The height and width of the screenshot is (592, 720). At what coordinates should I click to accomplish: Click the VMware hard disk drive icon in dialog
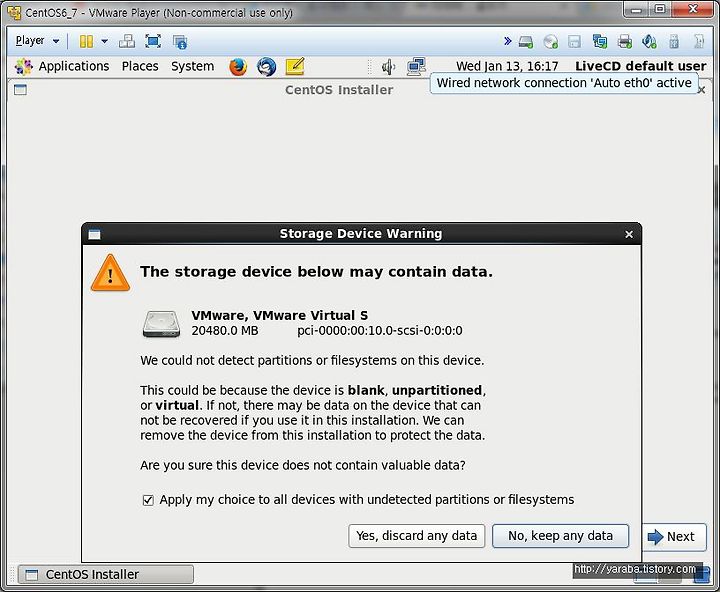(161, 324)
